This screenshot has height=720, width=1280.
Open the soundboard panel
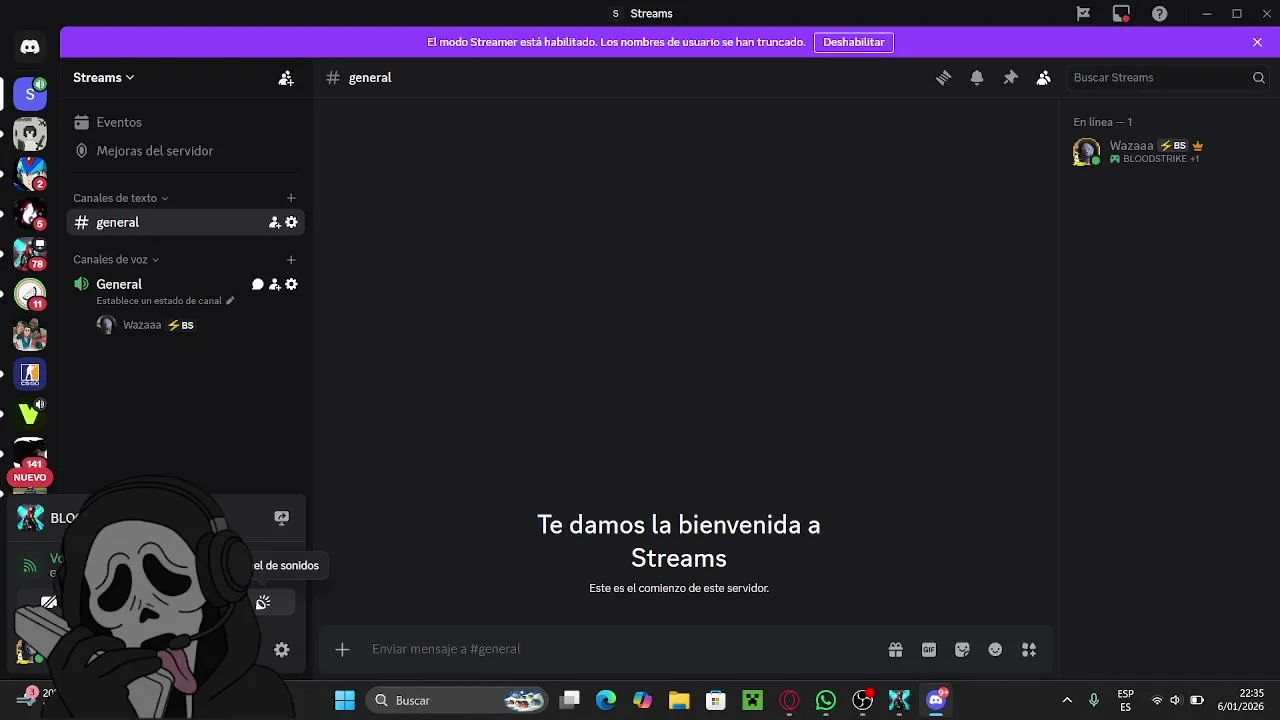tap(263, 602)
